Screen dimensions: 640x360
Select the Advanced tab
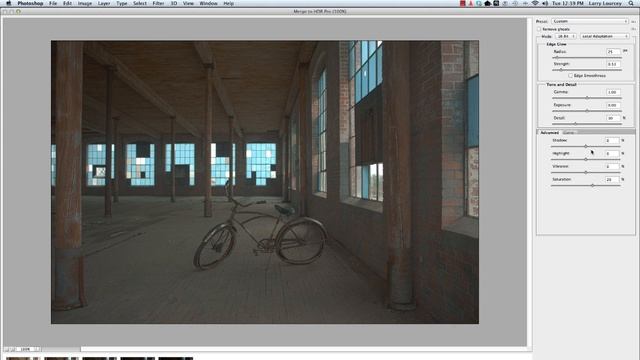click(x=549, y=133)
